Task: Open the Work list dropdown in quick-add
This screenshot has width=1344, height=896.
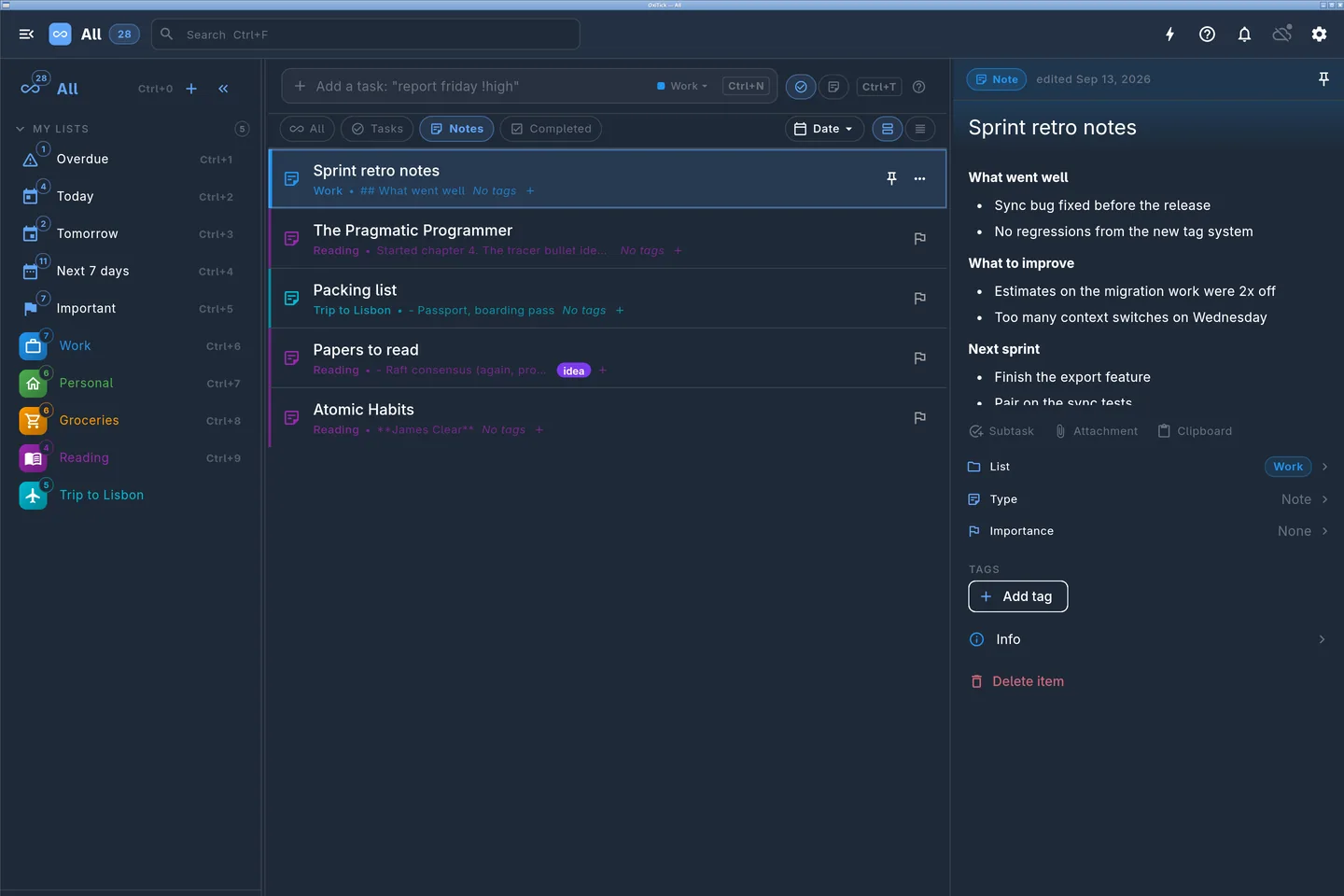Action: [x=682, y=86]
